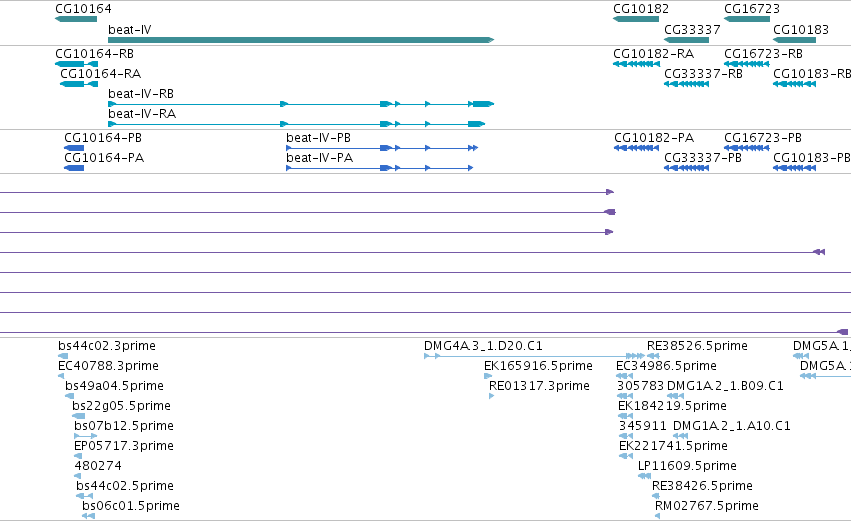Click protein CG10164-PA feature
This screenshot has width=851, height=521.
point(74,168)
